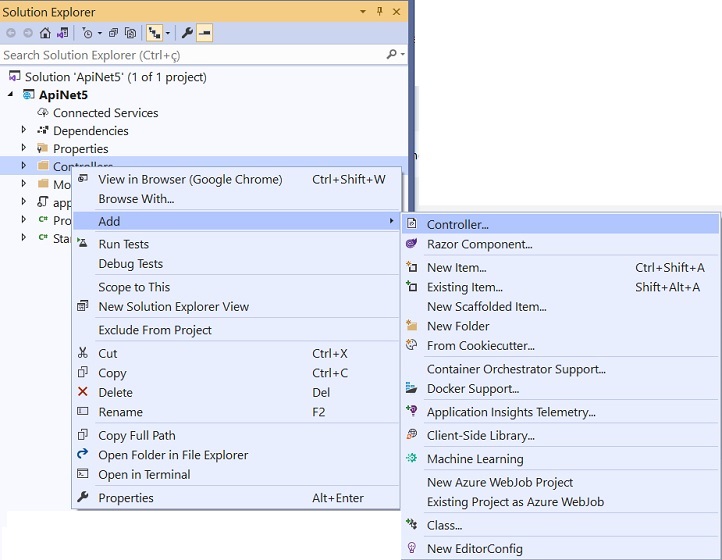Expand the Properties folder node
The width and height of the screenshot is (722, 560).
(x=23, y=148)
